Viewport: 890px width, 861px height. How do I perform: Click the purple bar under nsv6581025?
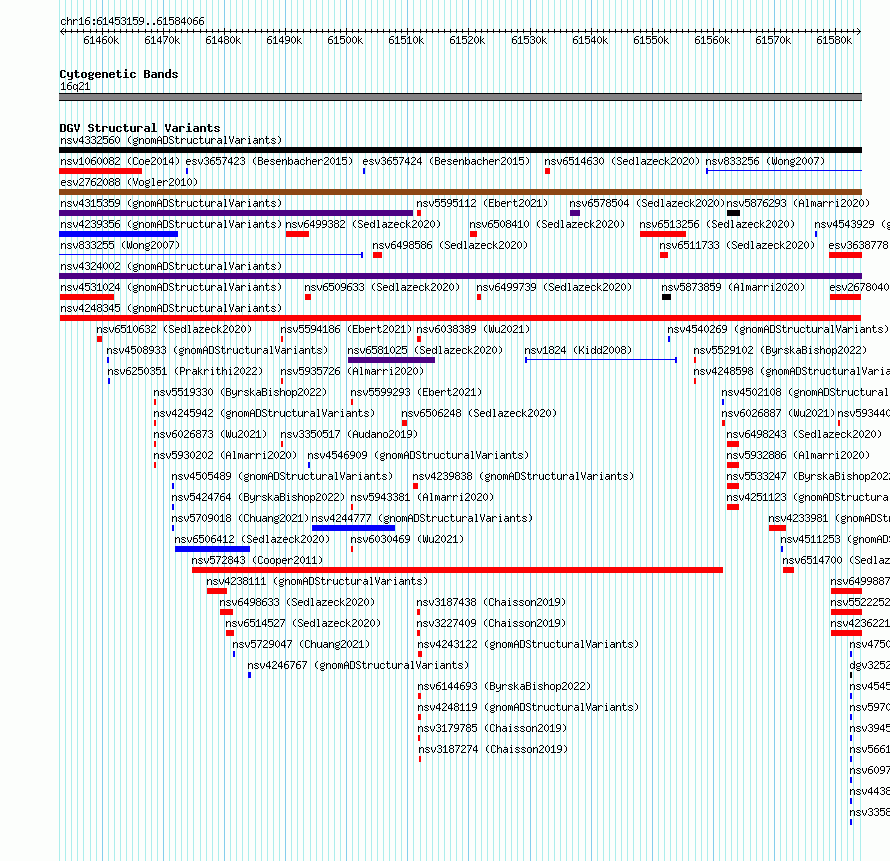[392, 360]
